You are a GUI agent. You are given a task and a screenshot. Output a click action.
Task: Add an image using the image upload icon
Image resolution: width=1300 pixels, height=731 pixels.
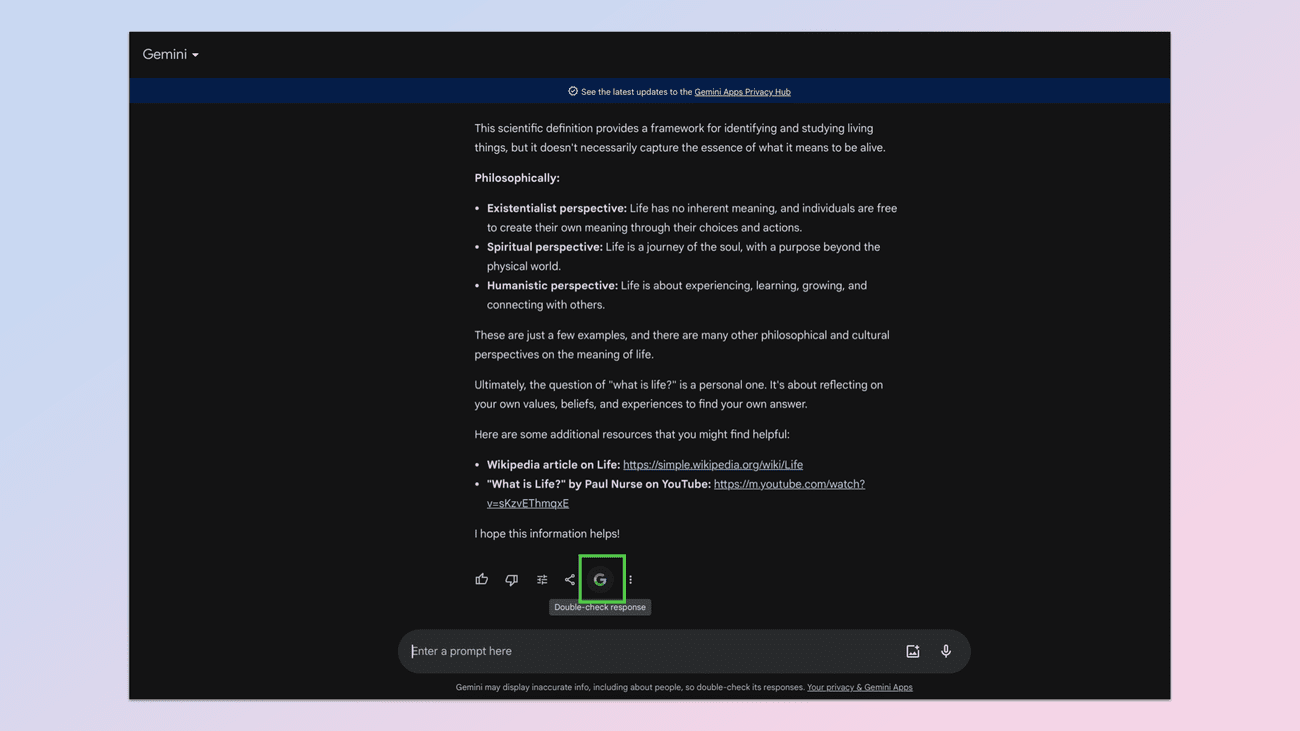pyautogui.click(x=913, y=650)
